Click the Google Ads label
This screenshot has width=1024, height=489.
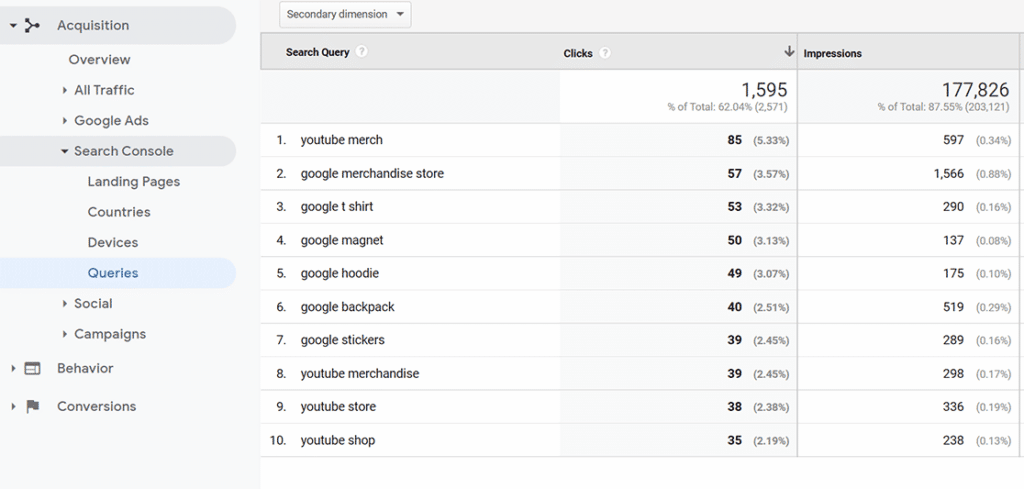point(112,121)
